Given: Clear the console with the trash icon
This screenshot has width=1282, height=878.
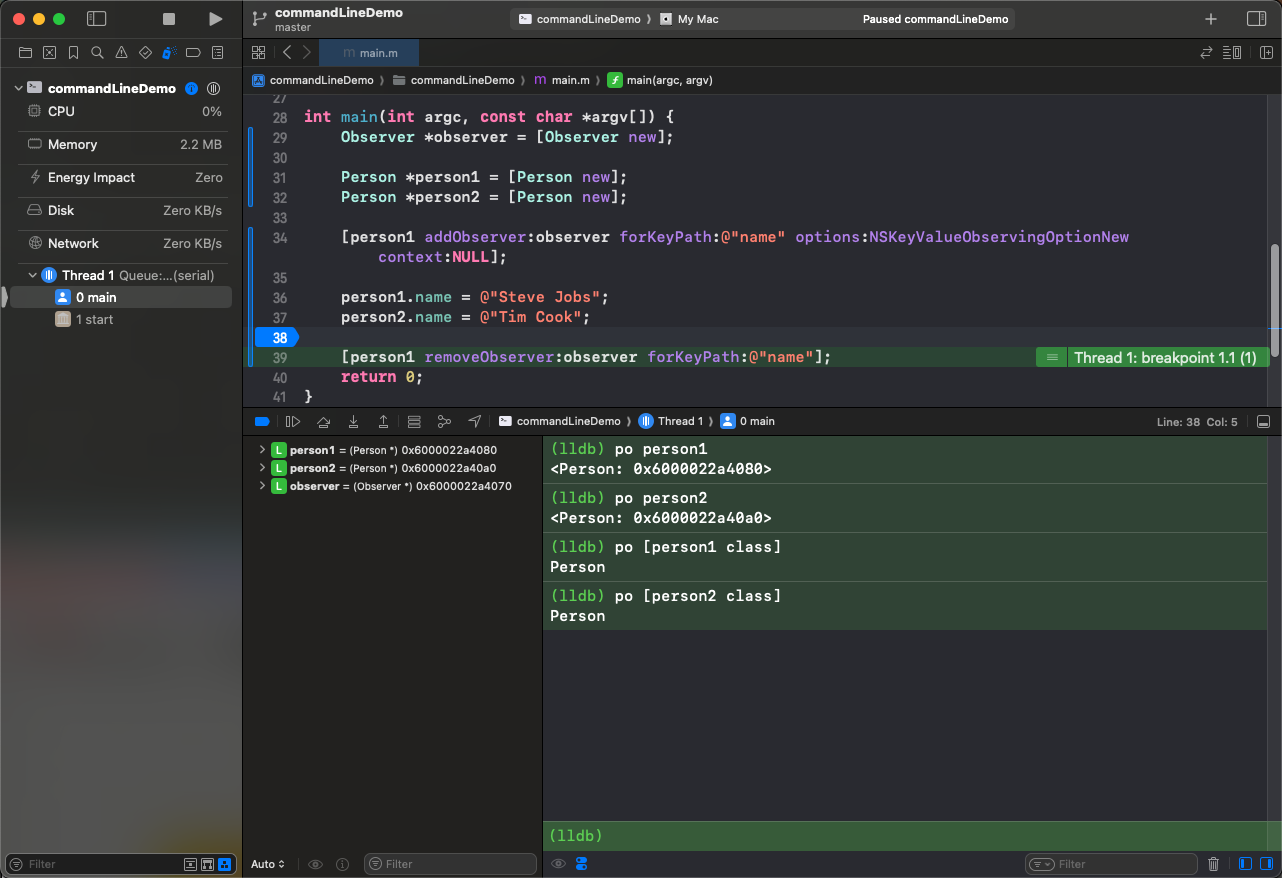Looking at the screenshot, I should click(1213, 864).
